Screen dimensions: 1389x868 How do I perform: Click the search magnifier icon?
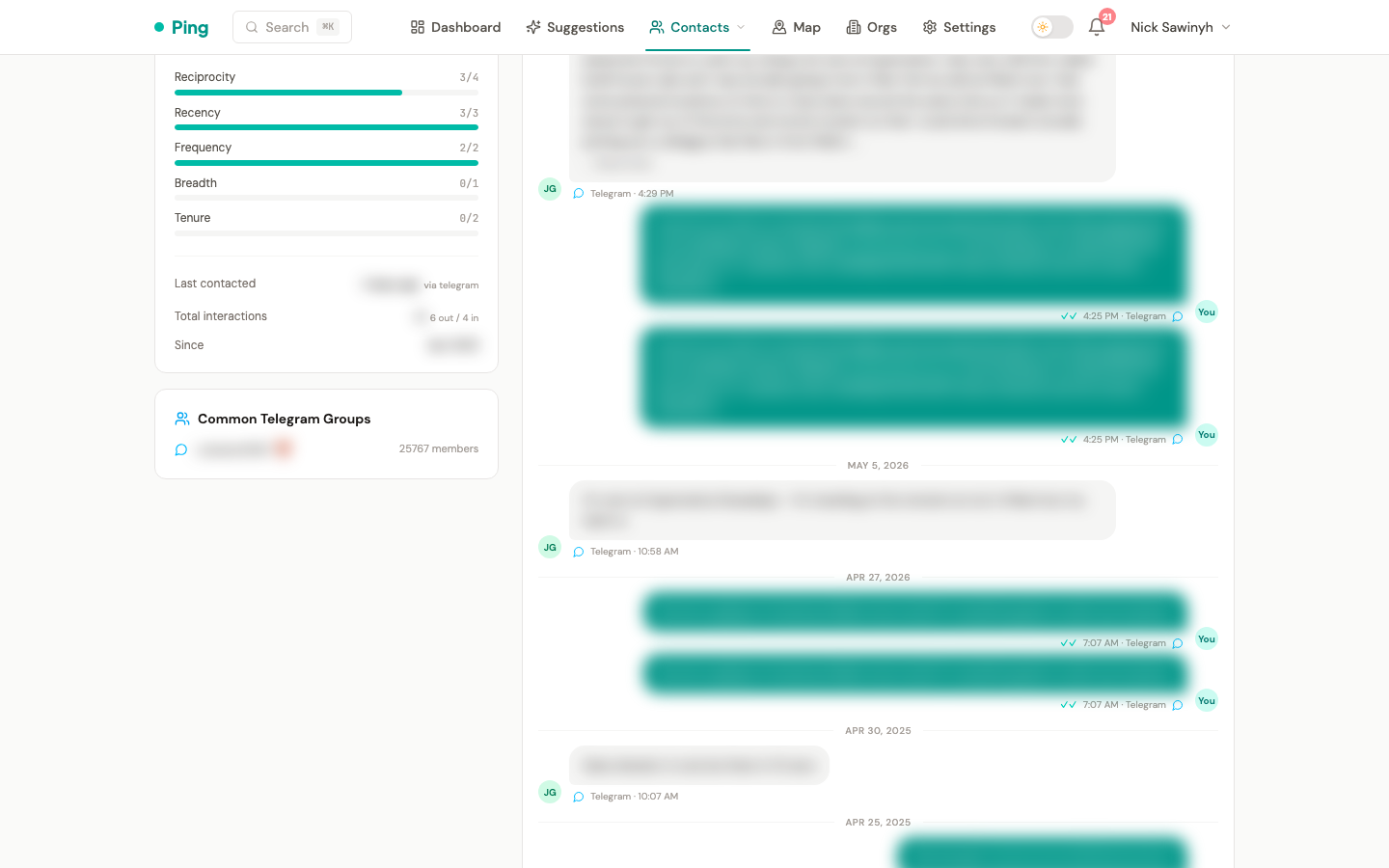(252, 27)
